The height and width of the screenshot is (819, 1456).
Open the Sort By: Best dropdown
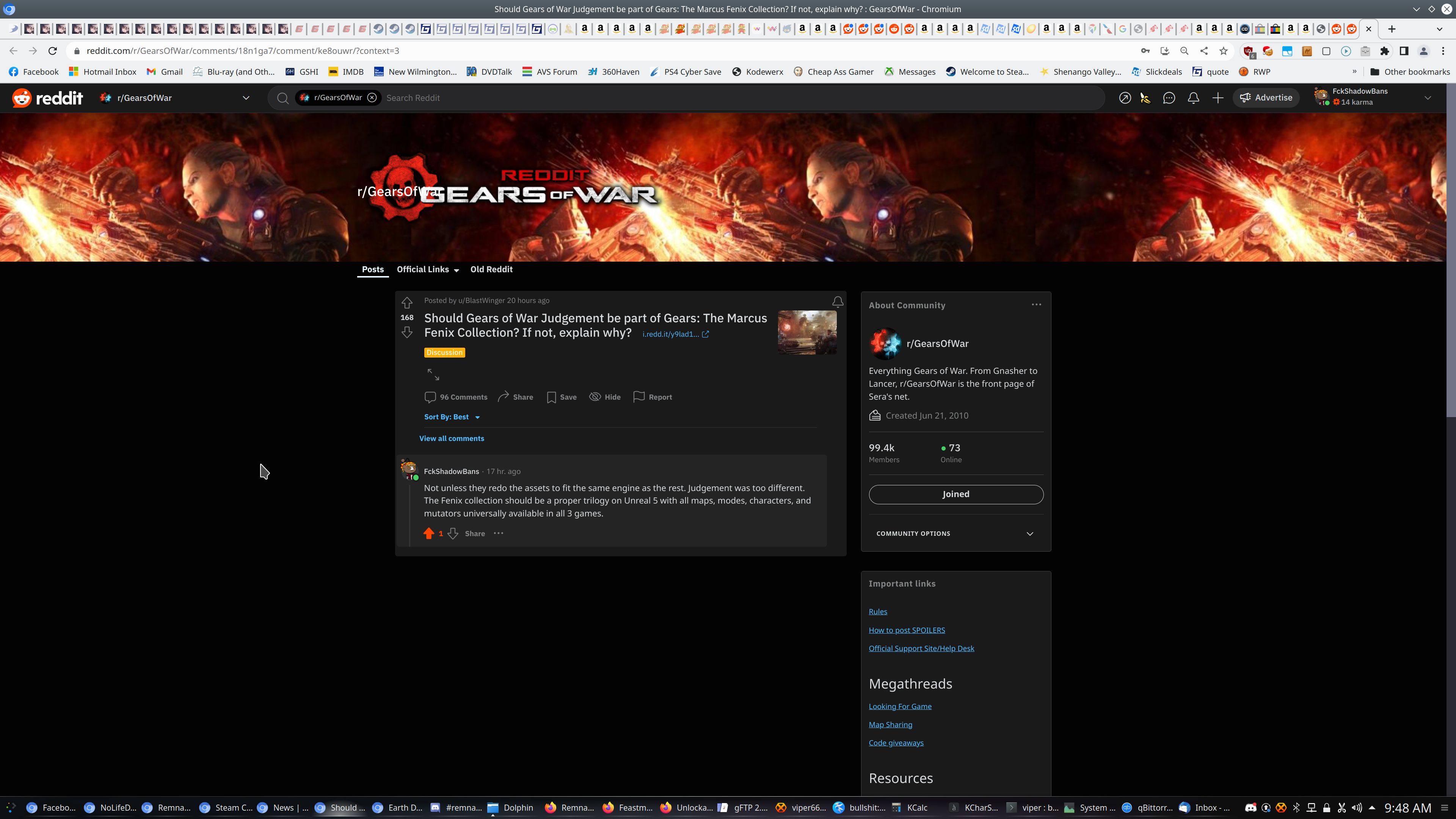[x=452, y=417]
